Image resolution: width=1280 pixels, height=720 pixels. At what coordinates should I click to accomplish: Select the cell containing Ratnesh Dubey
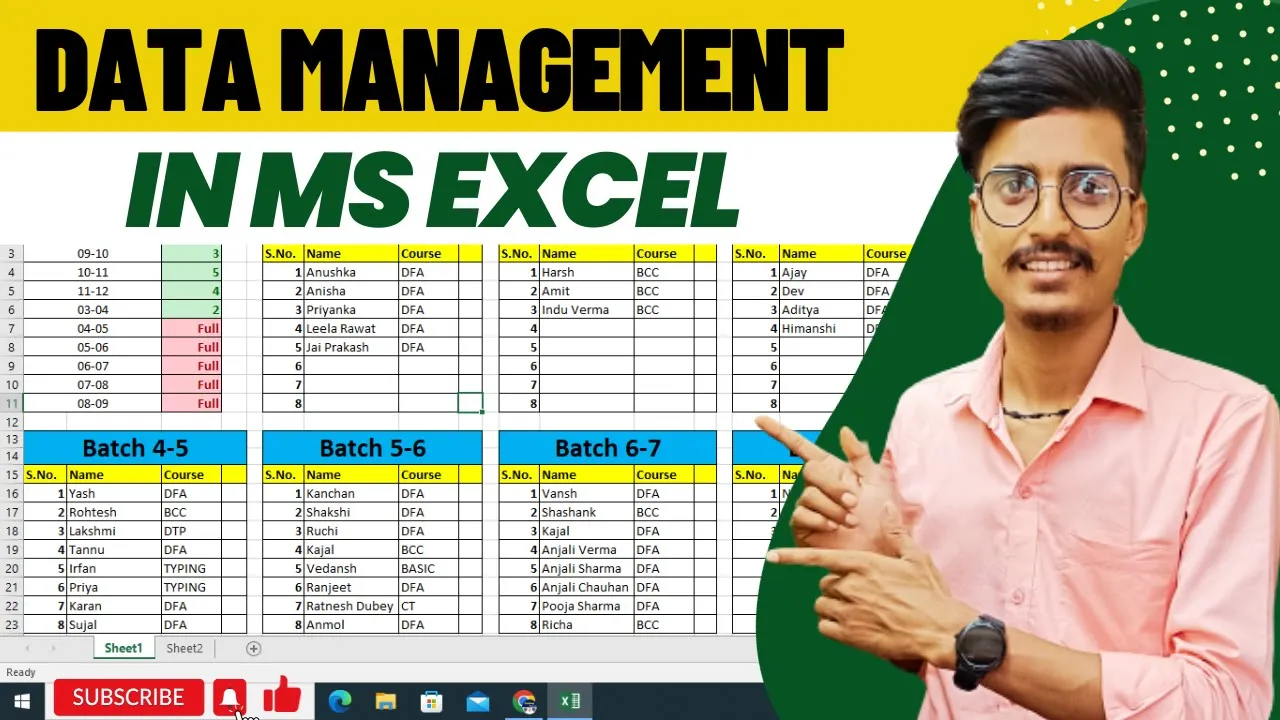(x=351, y=606)
